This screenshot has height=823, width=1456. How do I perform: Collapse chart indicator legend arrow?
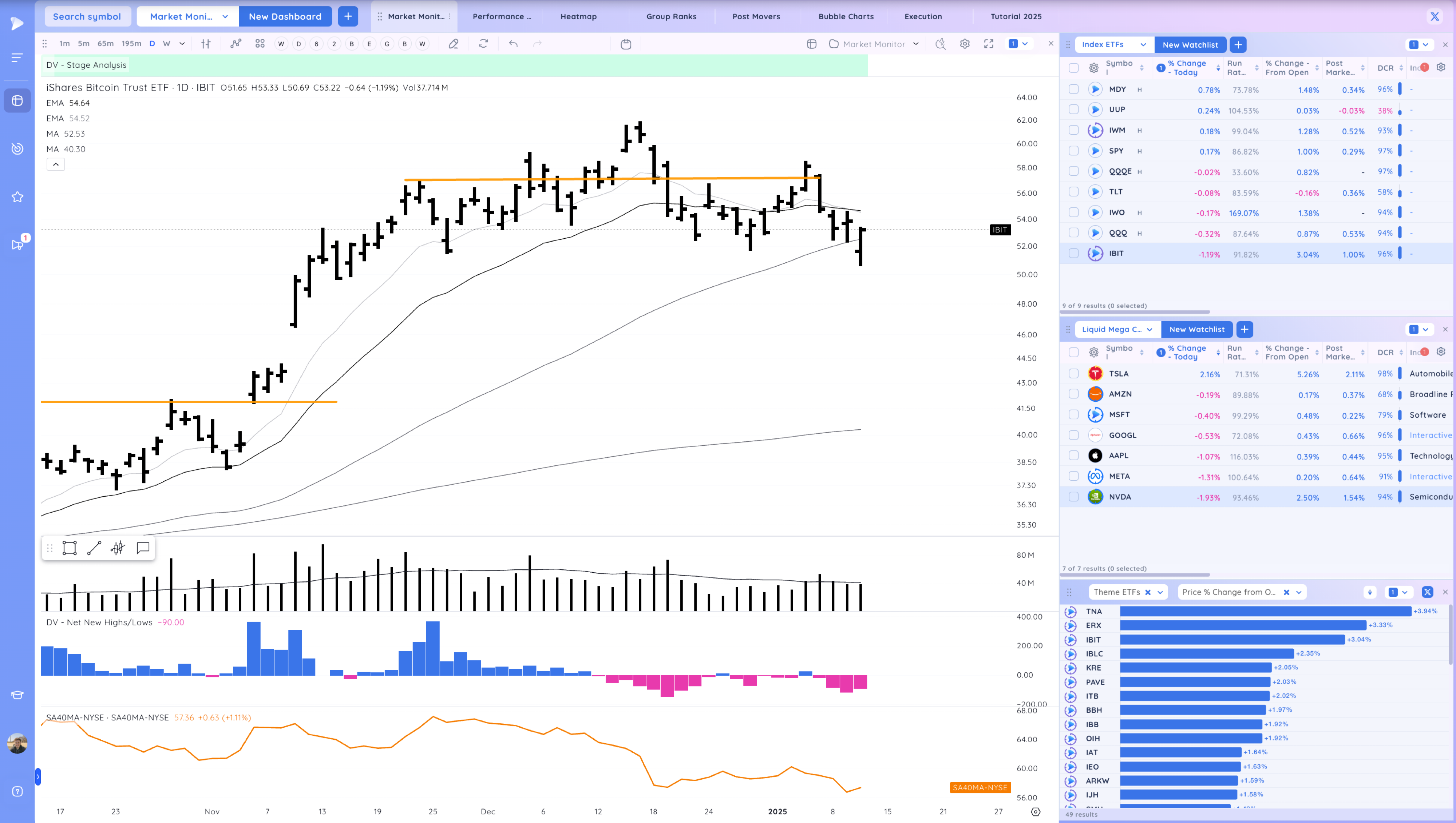pos(55,164)
